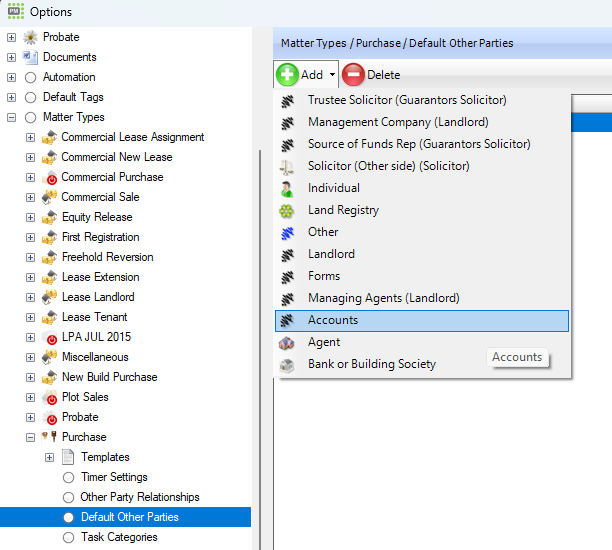
Task: Select the Timer Settings radio circle
Action: [69, 477]
